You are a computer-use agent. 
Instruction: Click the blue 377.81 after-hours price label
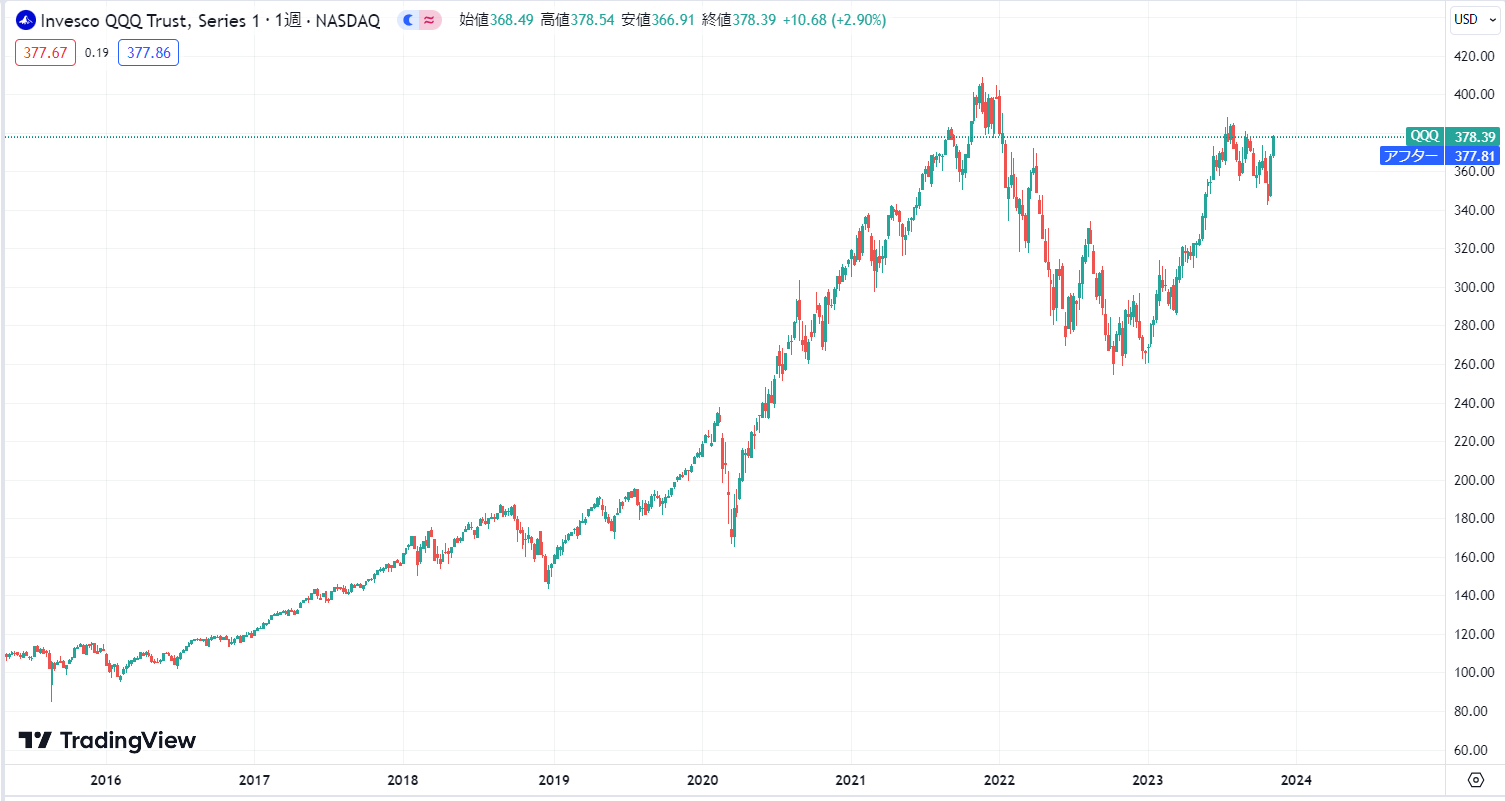(1475, 155)
